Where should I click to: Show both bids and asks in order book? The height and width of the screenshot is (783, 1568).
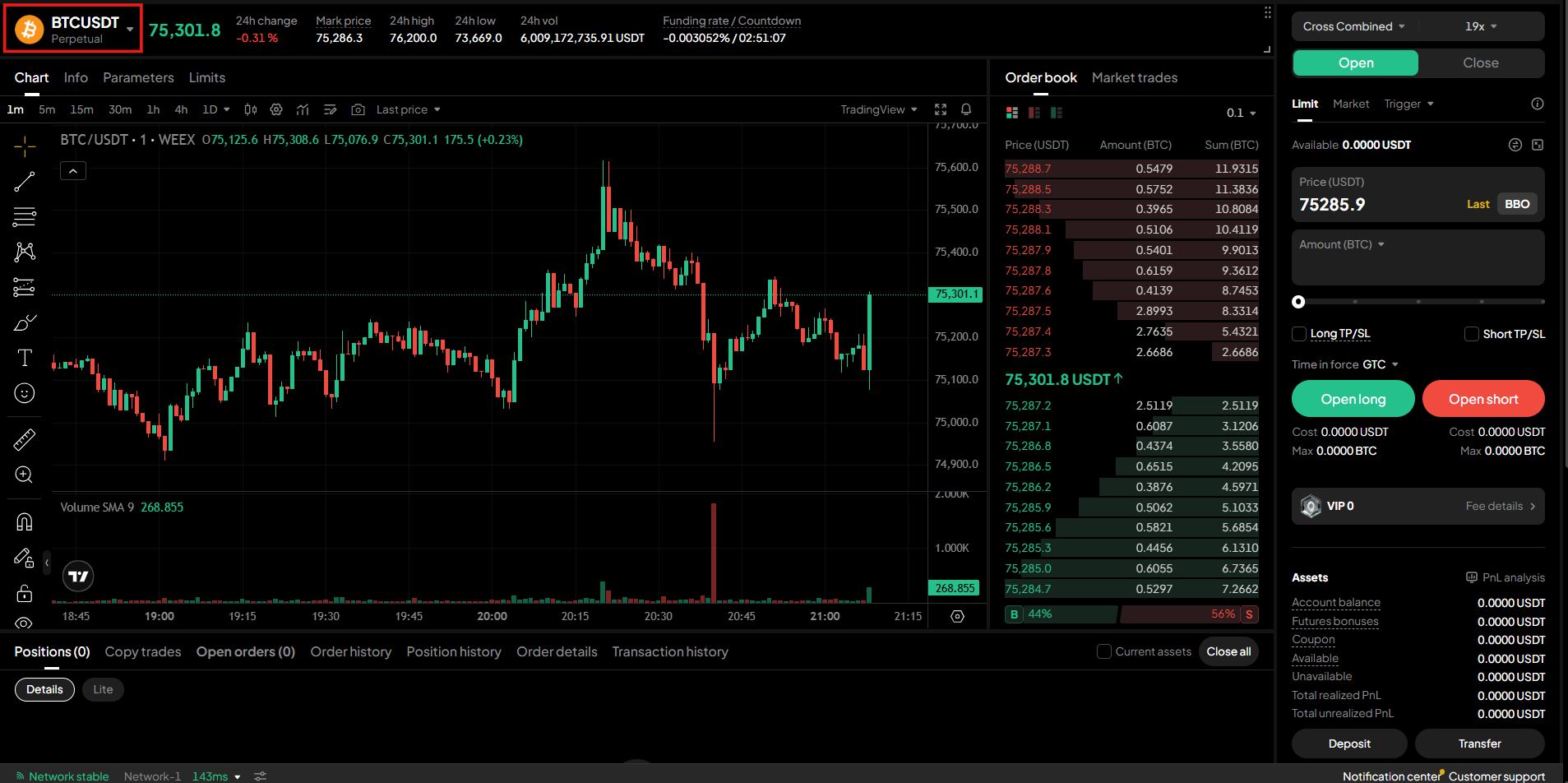(x=1012, y=113)
